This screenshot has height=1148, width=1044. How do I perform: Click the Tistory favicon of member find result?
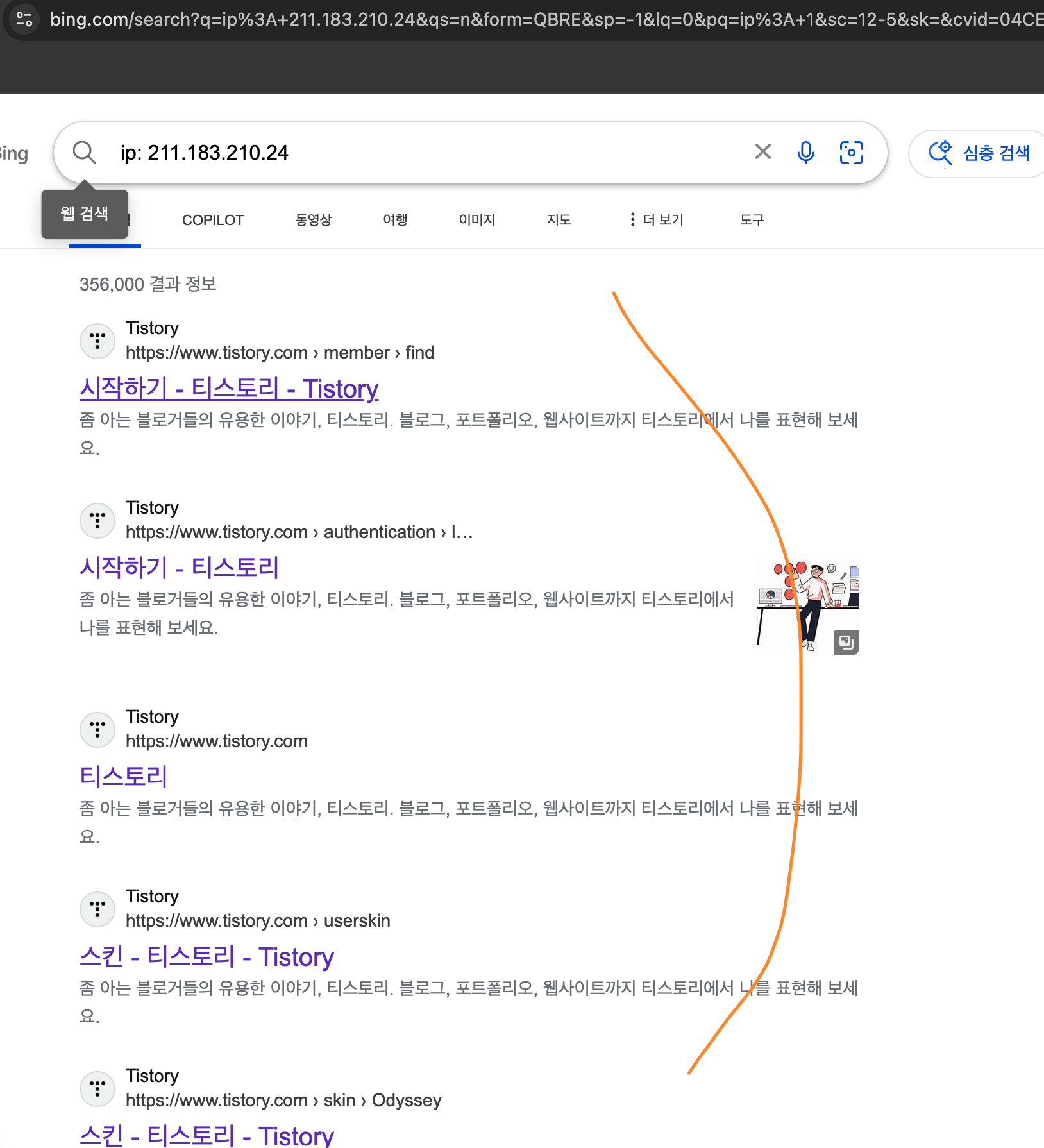point(97,341)
